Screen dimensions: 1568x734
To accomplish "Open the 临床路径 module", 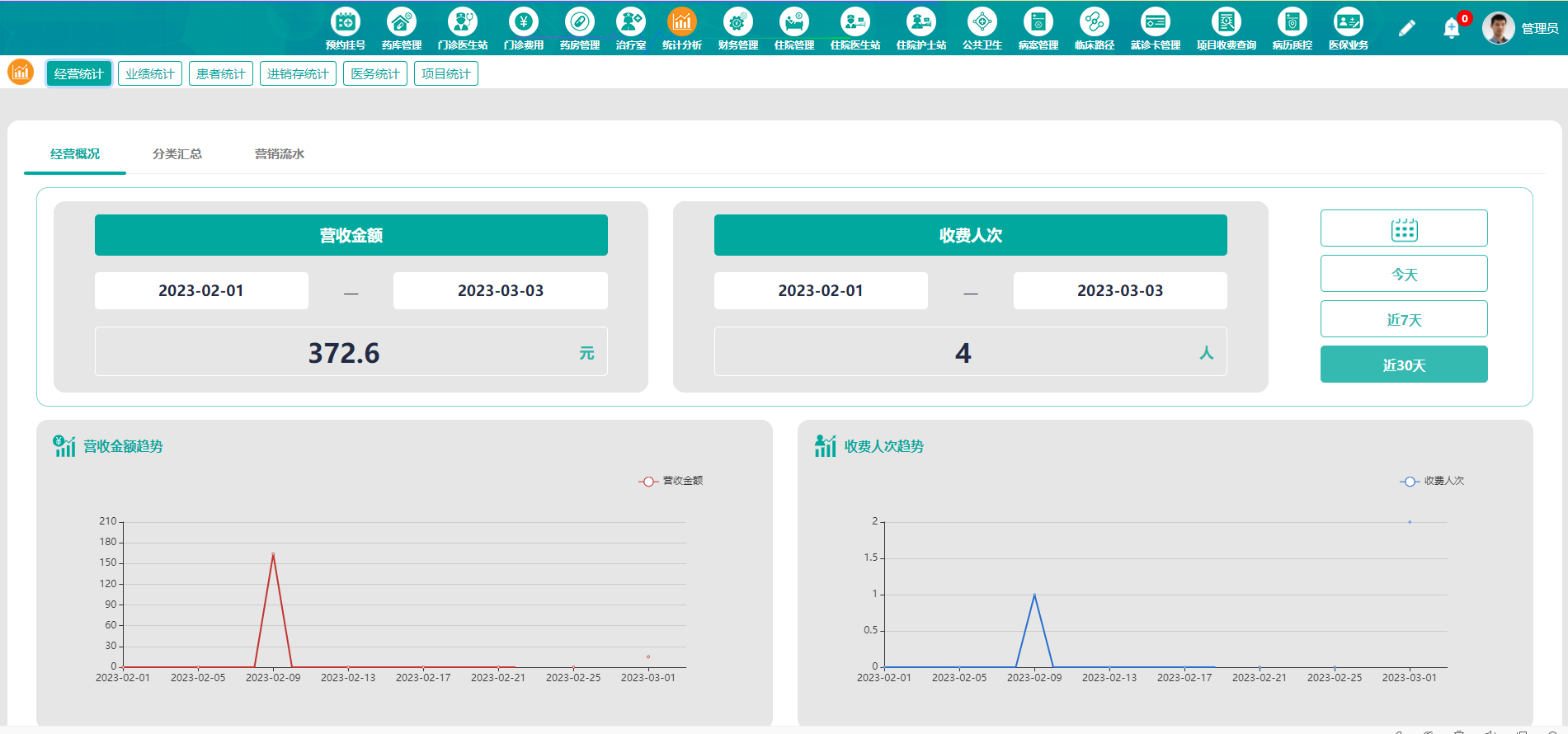I will click(x=1095, y=29).
